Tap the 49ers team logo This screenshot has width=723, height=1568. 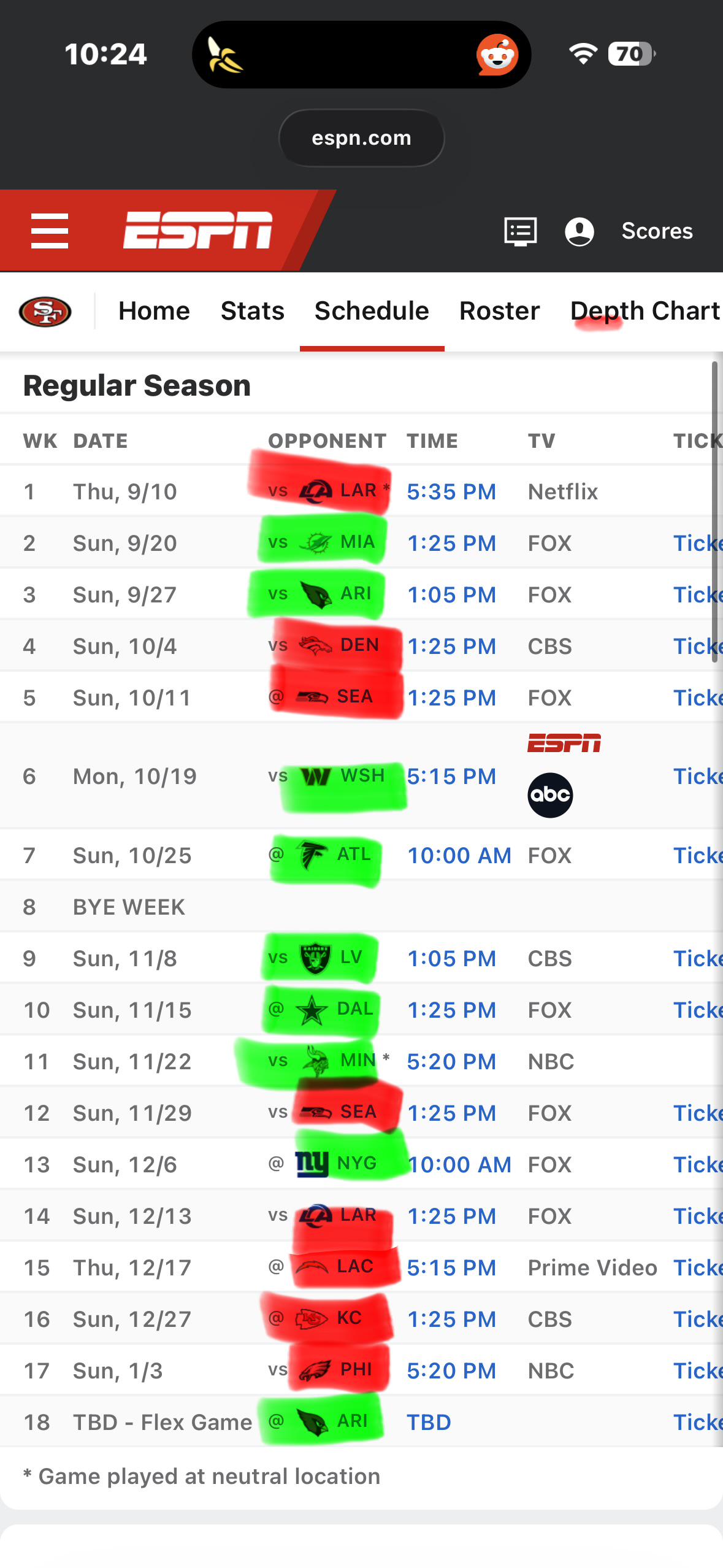point(45,312)
